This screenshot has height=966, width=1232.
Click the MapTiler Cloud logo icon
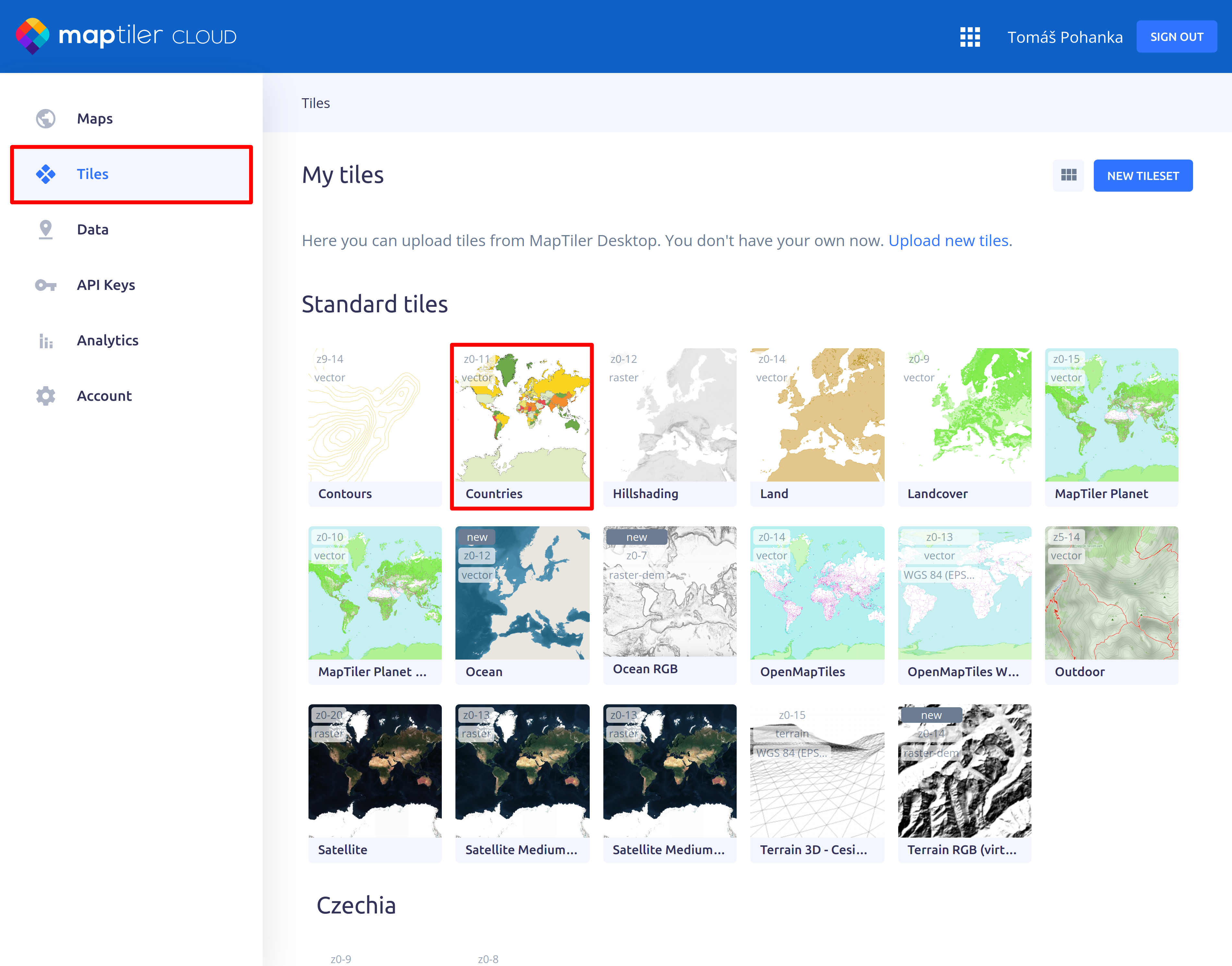[x=32, y=36]
